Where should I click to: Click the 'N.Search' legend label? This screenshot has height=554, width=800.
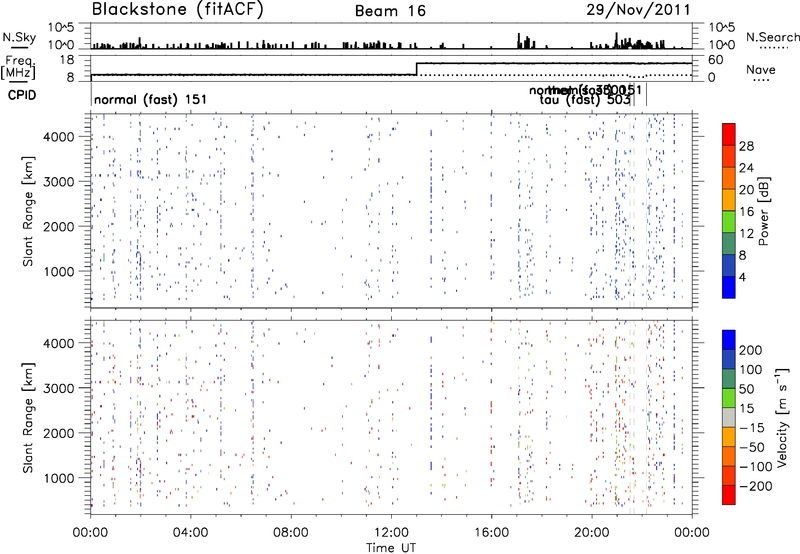(x=773, y=37)
